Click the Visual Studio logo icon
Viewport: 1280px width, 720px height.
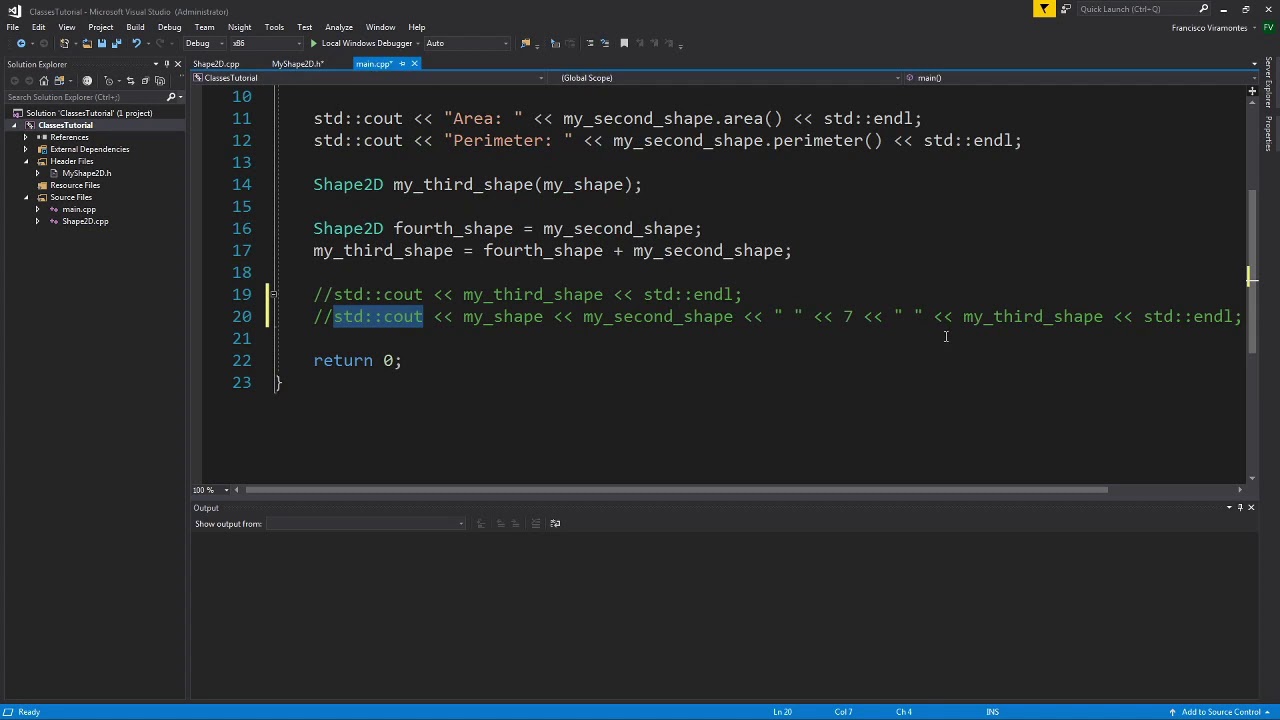click(14, 11)
